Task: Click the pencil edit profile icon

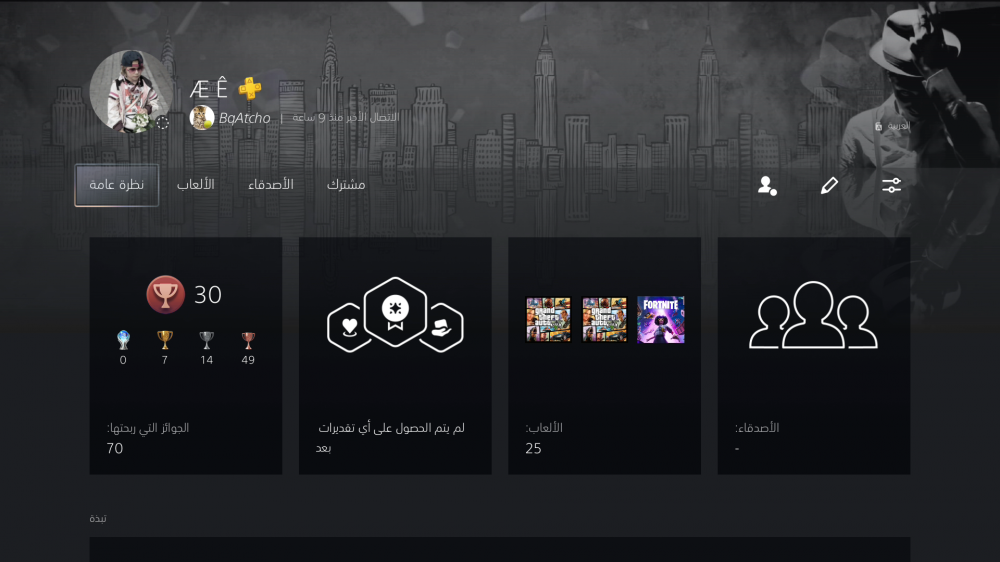Action: click(x=829, y=186)
